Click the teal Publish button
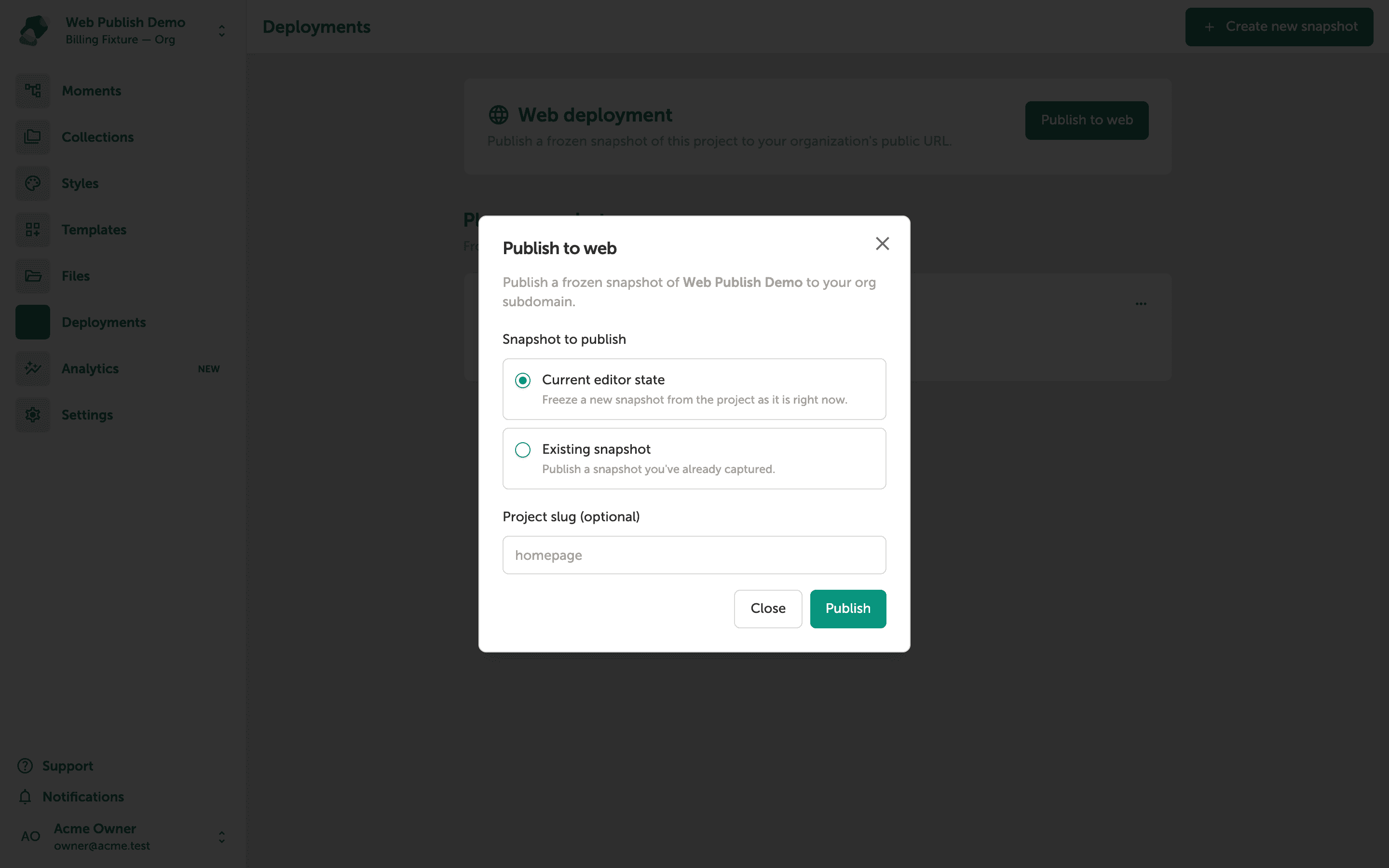 click(848, 609)
